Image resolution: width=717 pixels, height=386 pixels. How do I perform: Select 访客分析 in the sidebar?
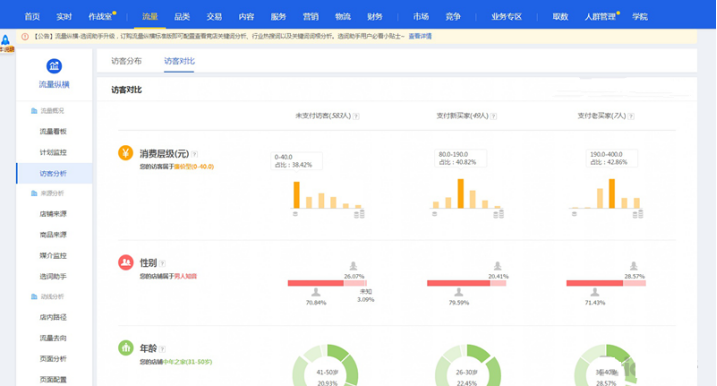(x=54, y=173)
